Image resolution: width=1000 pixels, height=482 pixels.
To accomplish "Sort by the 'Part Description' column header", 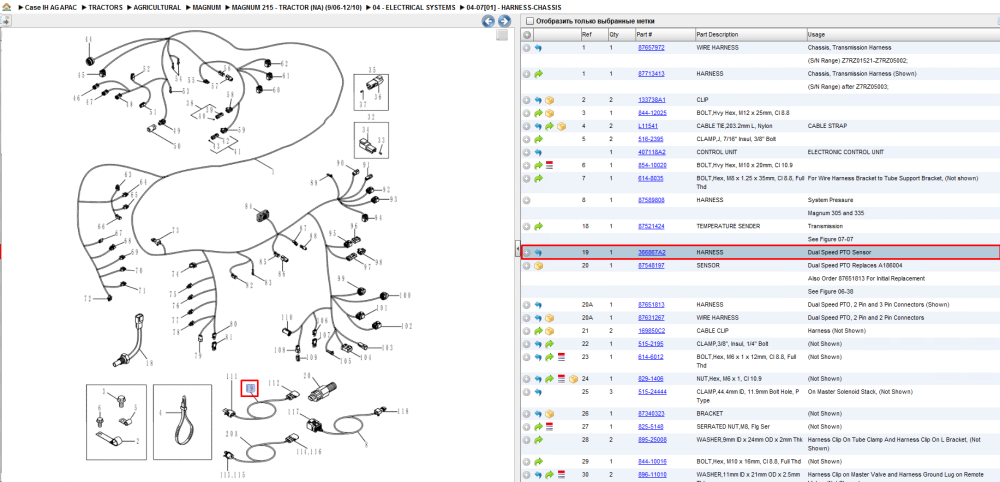I will coord(749,34).
